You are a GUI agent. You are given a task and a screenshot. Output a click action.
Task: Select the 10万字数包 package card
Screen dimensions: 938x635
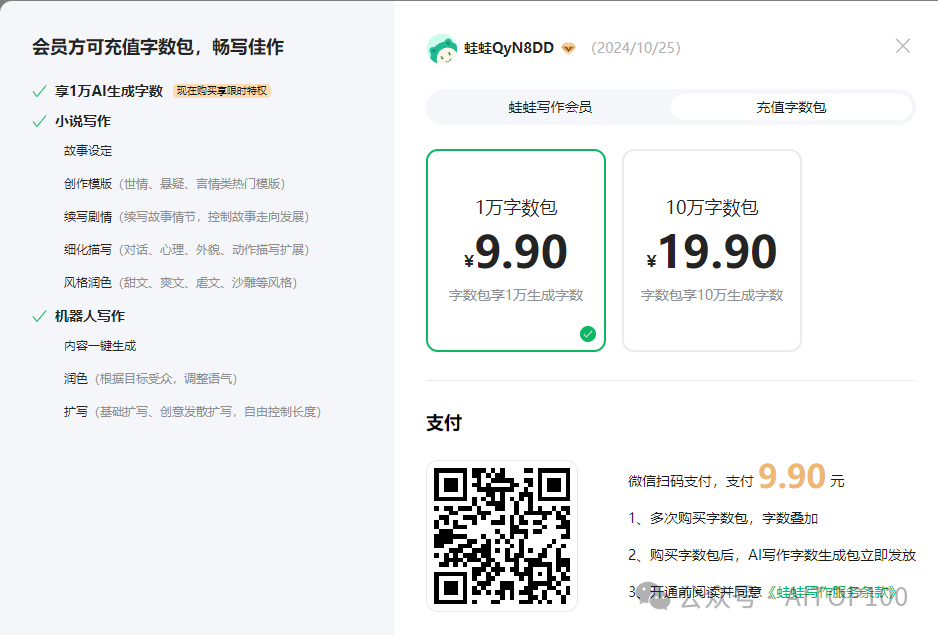point(712,249)
